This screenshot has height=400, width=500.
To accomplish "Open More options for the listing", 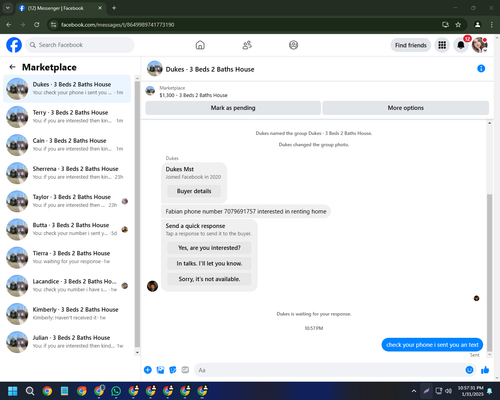I will [x=406, y=108].
